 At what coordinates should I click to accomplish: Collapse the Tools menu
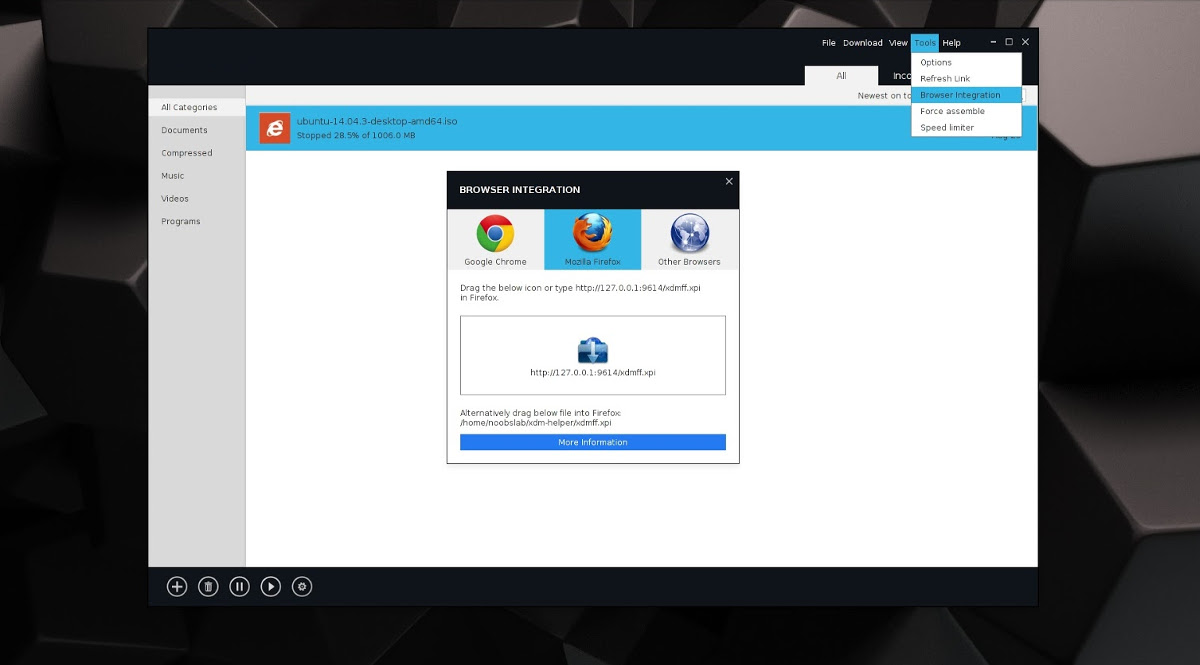point(925,43)
